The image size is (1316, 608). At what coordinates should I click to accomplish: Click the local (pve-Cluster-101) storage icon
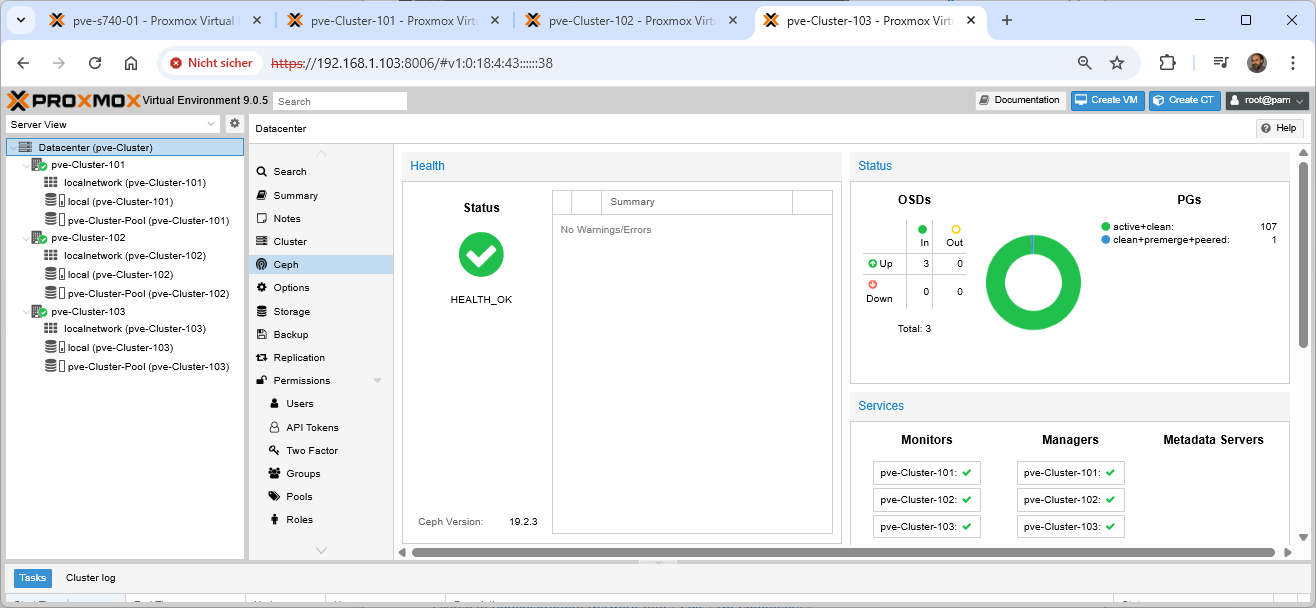pos(51,201)
